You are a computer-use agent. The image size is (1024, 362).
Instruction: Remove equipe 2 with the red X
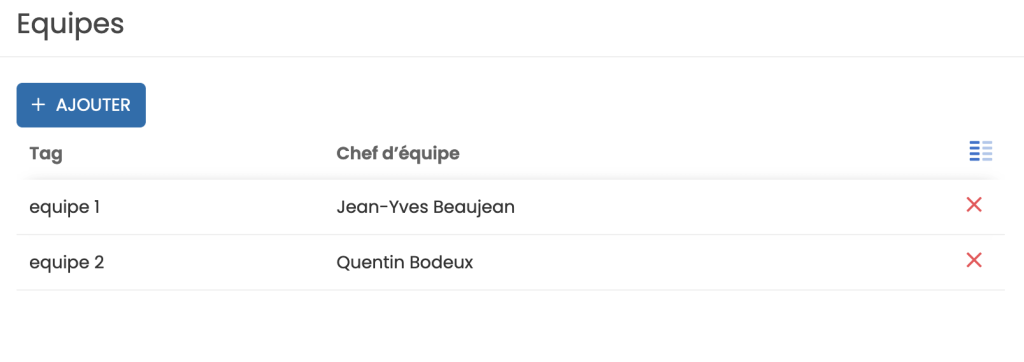pos(974,260)
